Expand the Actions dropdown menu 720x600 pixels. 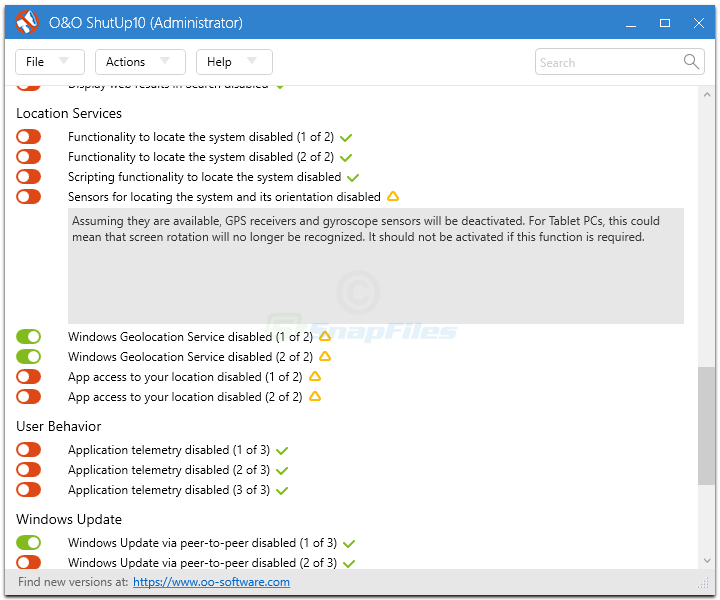pyautogui.click(x=139, y=62)
